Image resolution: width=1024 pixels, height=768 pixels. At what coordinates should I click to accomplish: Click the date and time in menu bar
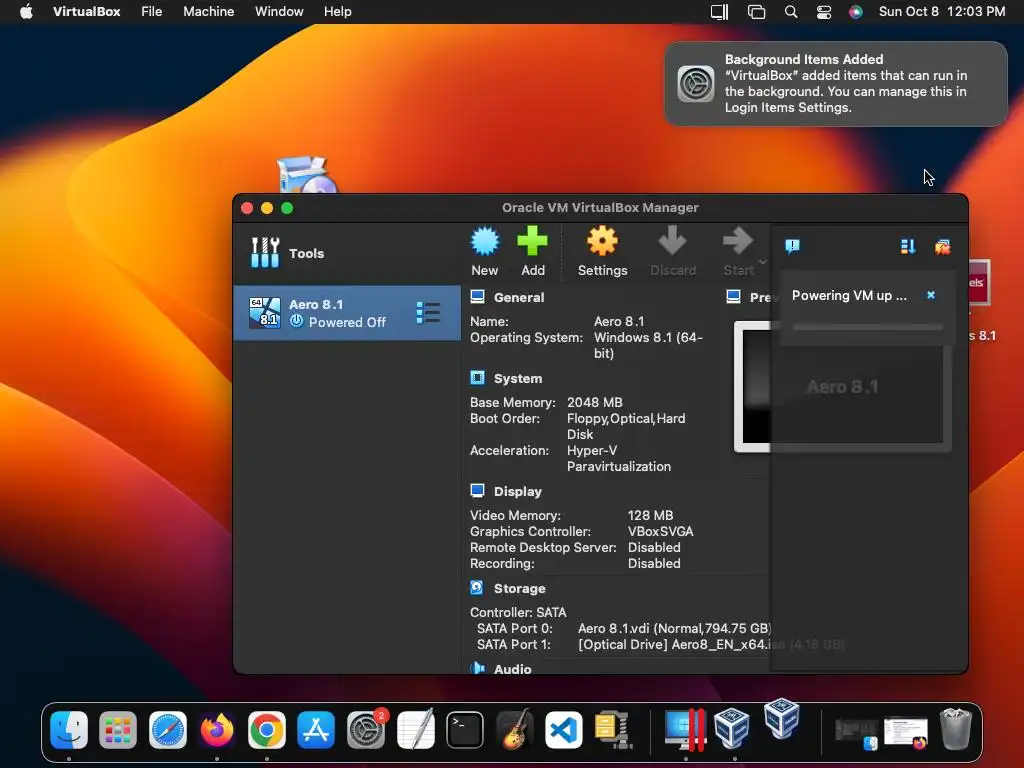942,12
